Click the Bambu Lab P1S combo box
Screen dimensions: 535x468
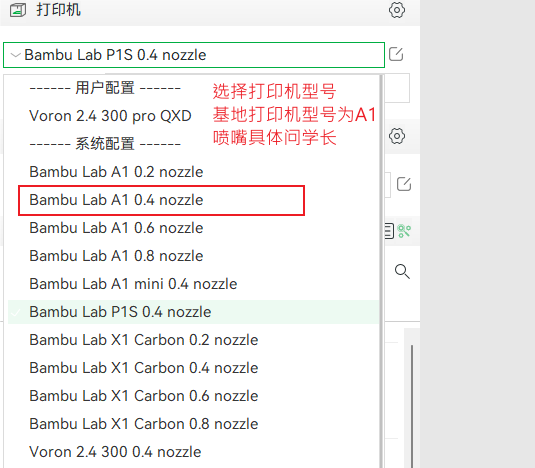[194, 55]
